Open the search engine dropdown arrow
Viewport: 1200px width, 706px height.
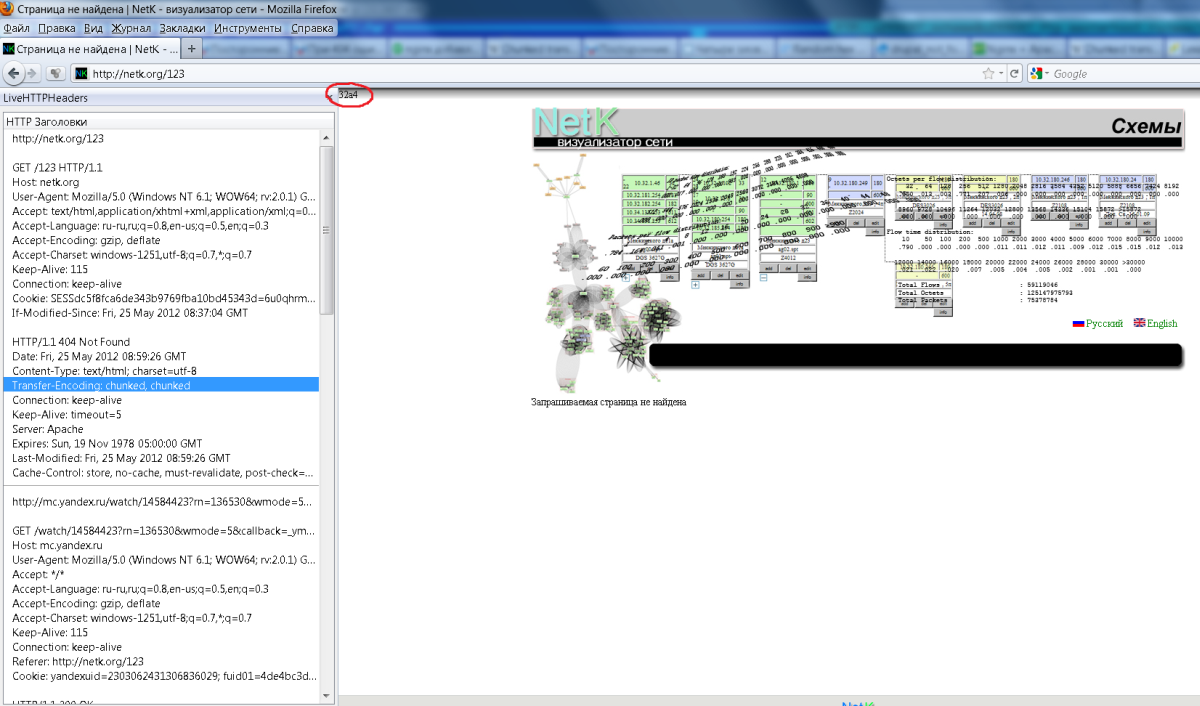[1047, 74]
